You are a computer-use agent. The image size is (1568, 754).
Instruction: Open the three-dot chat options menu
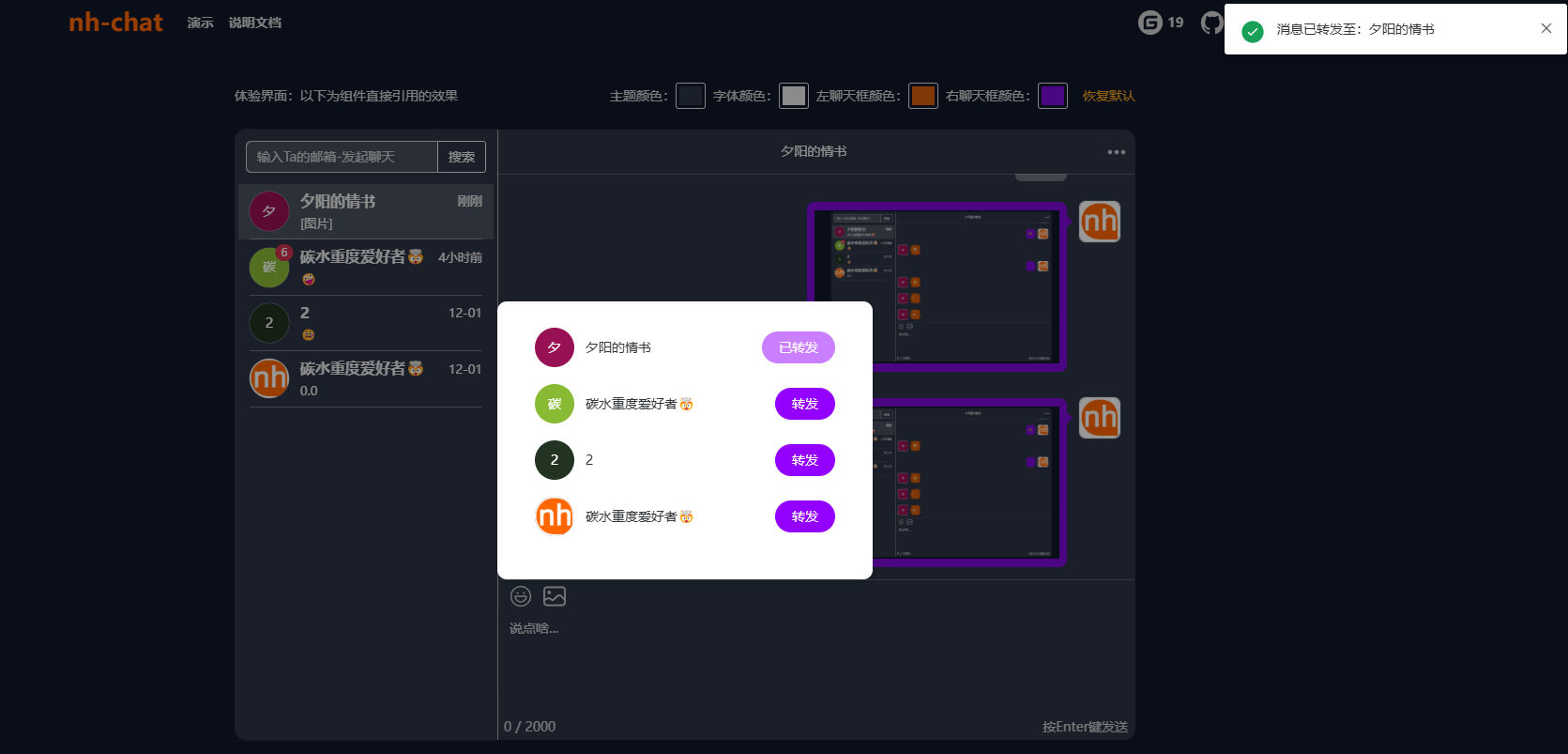1116,152
